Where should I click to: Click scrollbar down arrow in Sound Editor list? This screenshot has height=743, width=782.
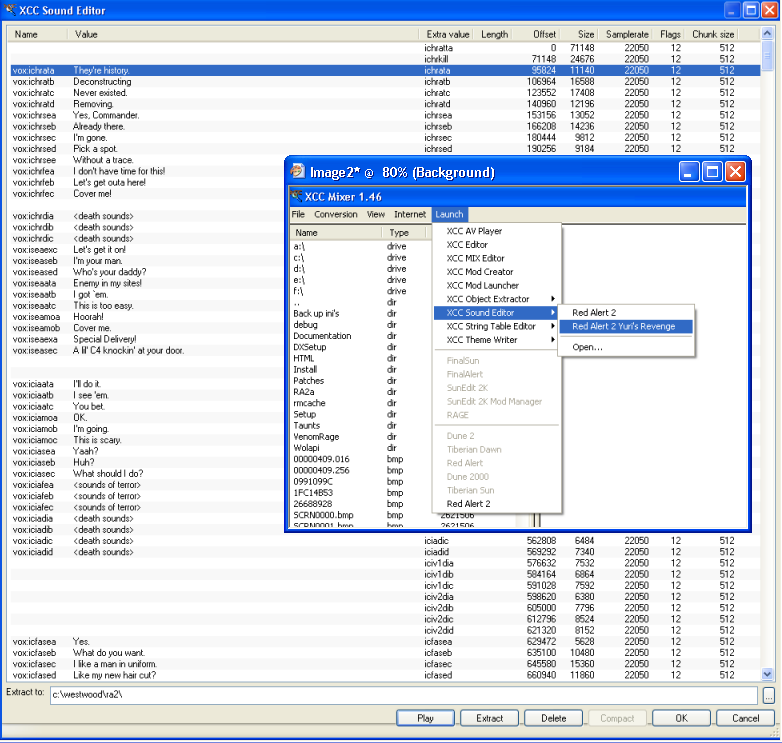click(768, 674)
